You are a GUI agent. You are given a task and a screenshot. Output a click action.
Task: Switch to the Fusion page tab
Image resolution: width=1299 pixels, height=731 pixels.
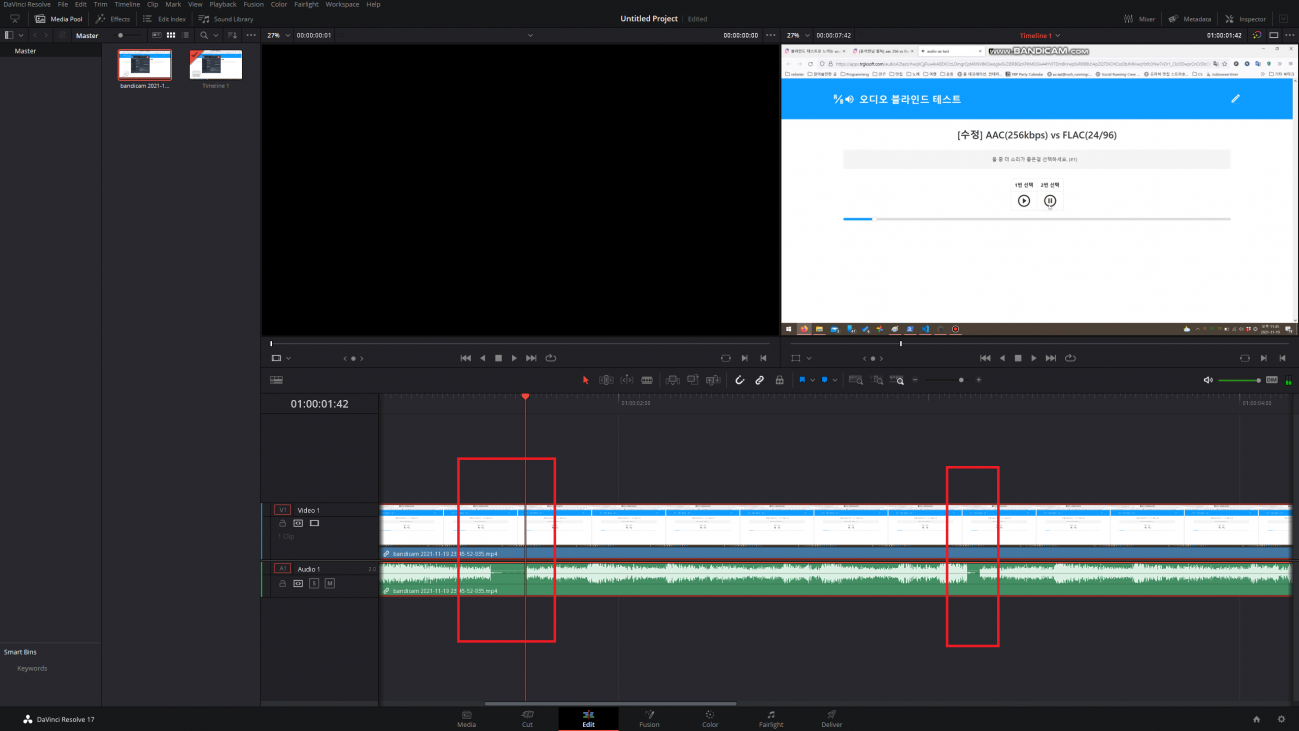pos(649,718)
